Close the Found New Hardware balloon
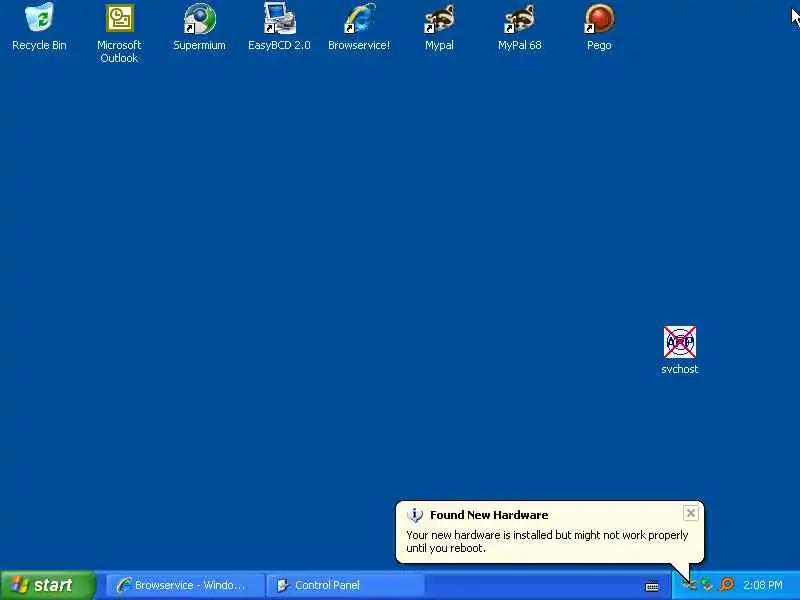The height and width of the screenshot is (600, 800). click(690, 513)
